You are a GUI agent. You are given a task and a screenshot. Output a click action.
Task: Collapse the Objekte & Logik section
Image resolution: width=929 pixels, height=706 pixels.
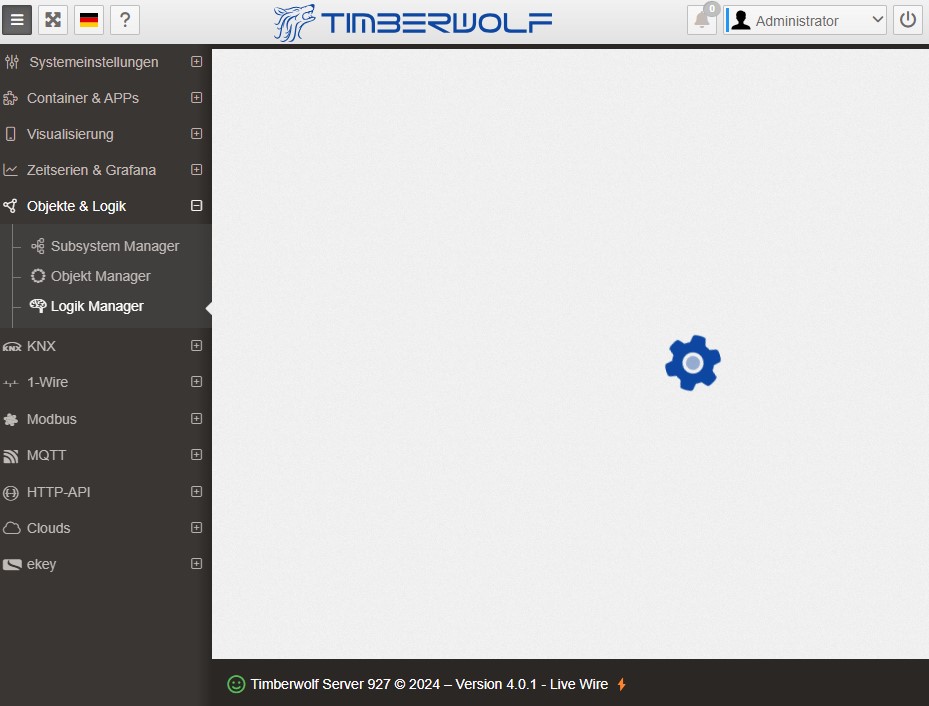[x=196, y=206]
